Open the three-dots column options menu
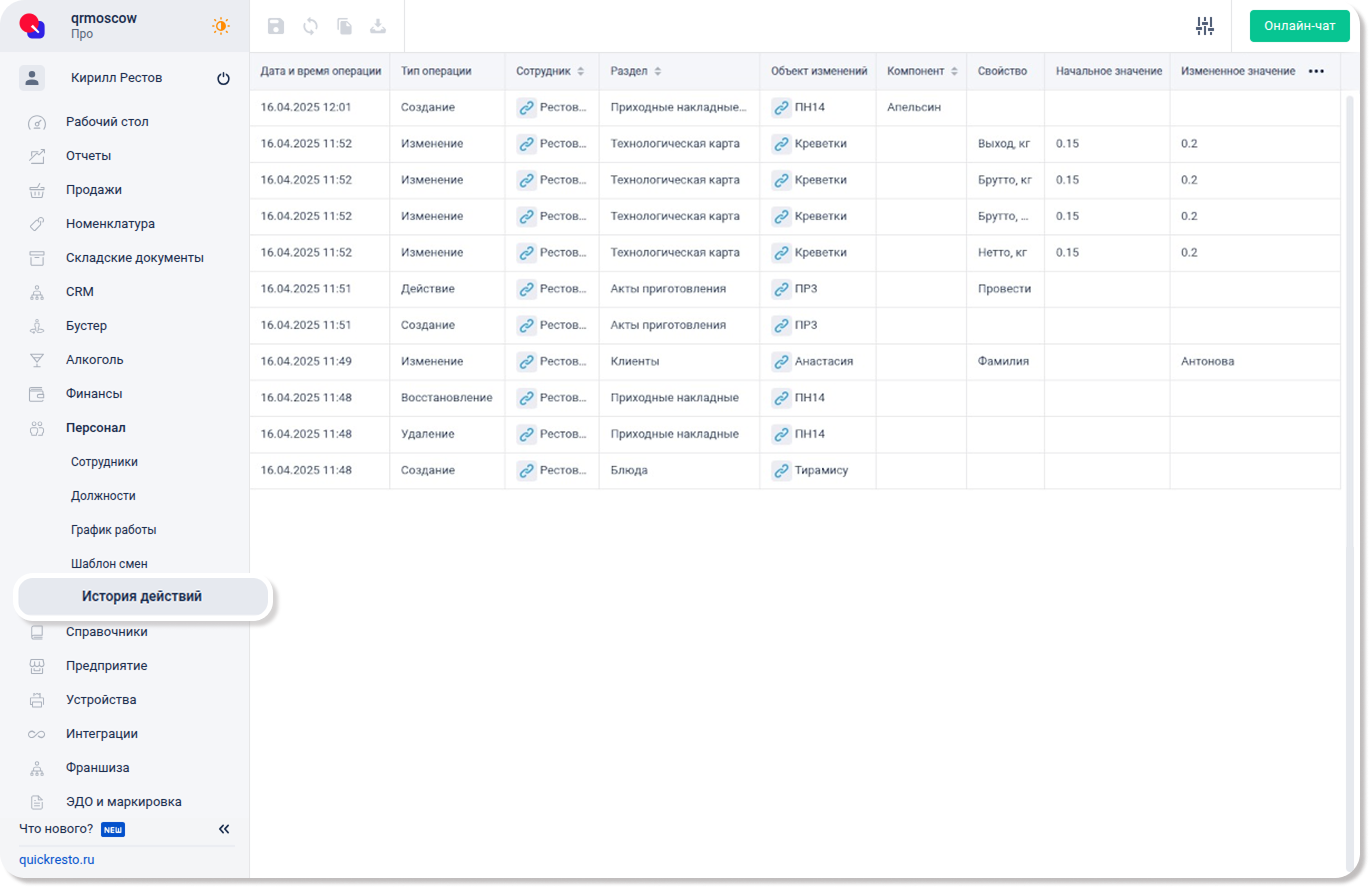This screenshot has height=887, width=1369. pos(1316,72)
